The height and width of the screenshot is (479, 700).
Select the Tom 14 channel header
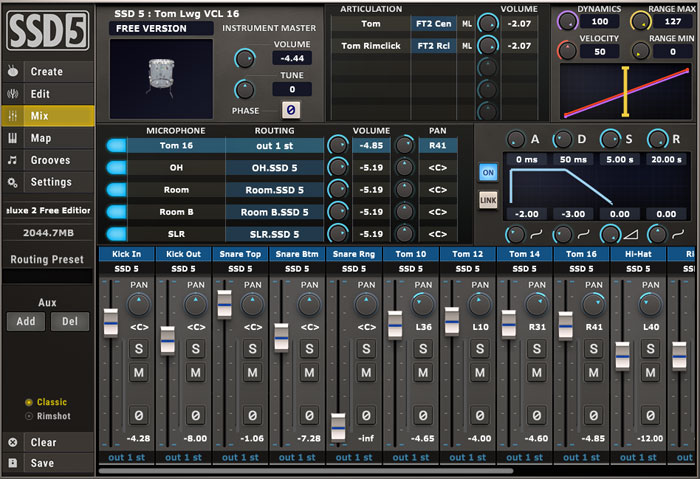(524, 254)
